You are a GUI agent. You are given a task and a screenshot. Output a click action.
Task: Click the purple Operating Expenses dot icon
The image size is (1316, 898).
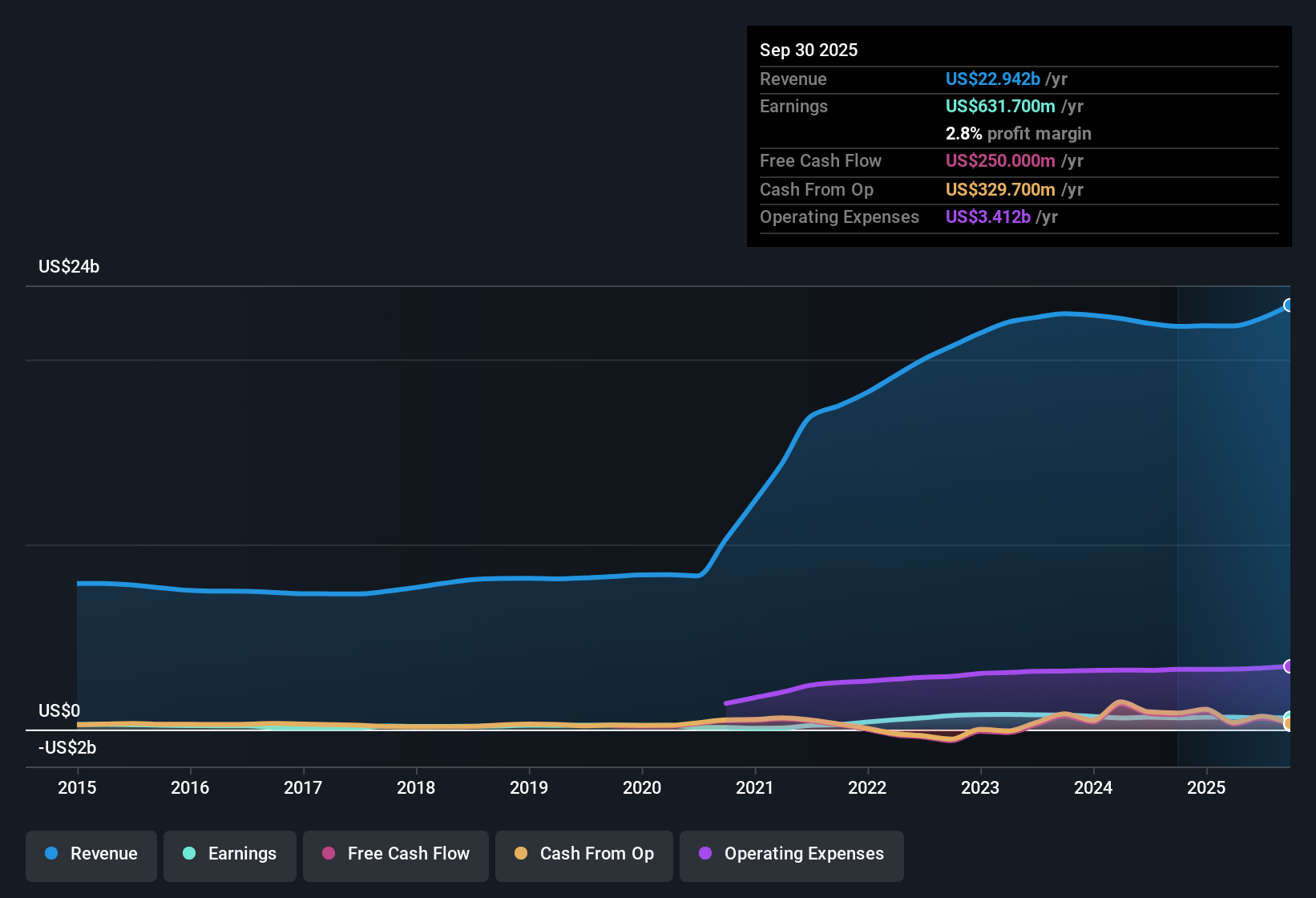[x=704, y=854]
